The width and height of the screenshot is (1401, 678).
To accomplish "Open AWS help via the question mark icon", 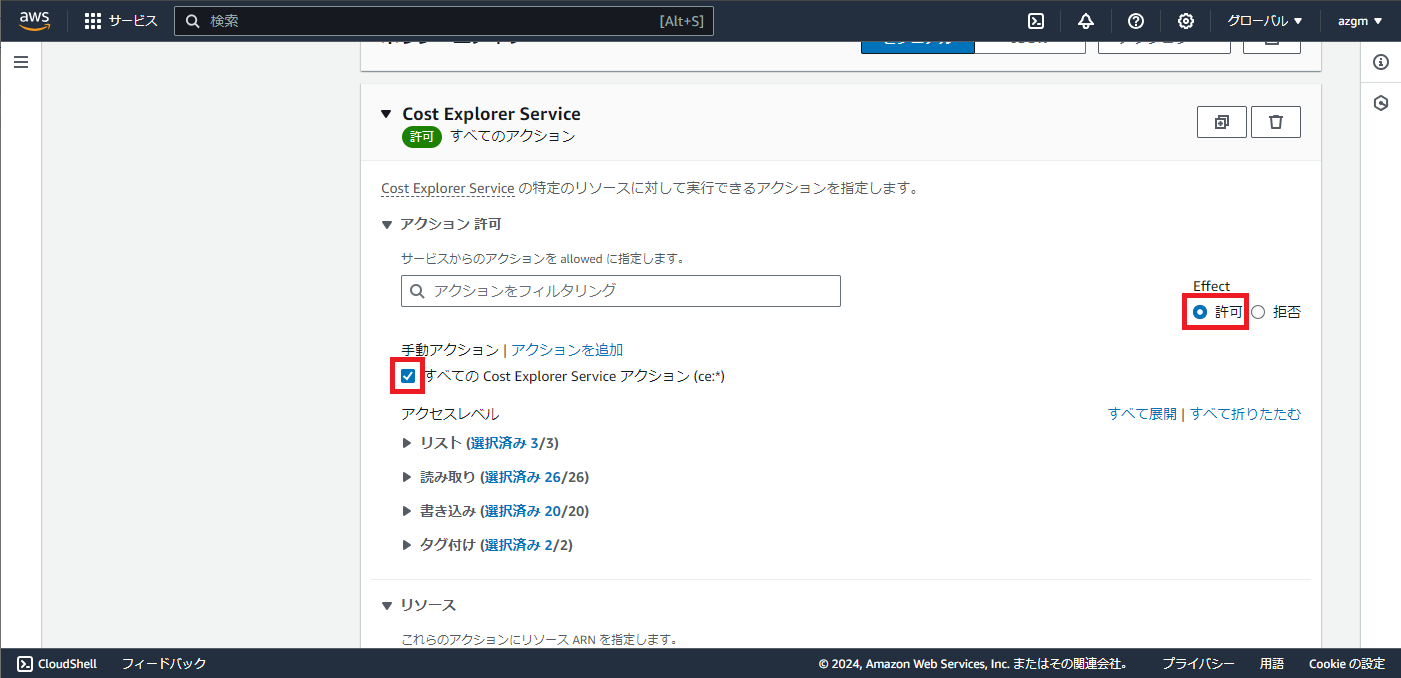I will point(1135,20).
